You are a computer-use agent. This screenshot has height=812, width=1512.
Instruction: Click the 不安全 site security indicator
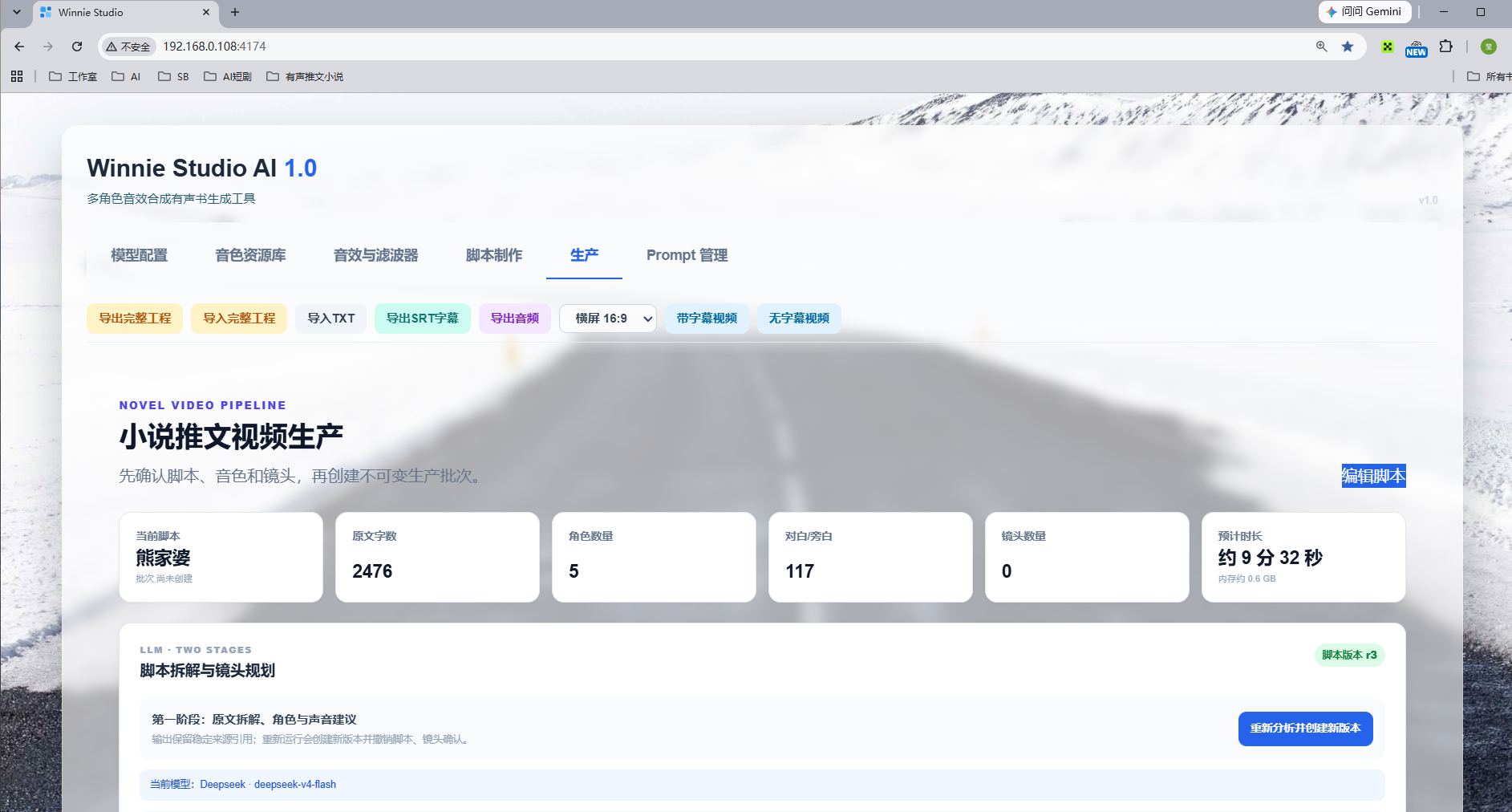[x=128, y=47]
